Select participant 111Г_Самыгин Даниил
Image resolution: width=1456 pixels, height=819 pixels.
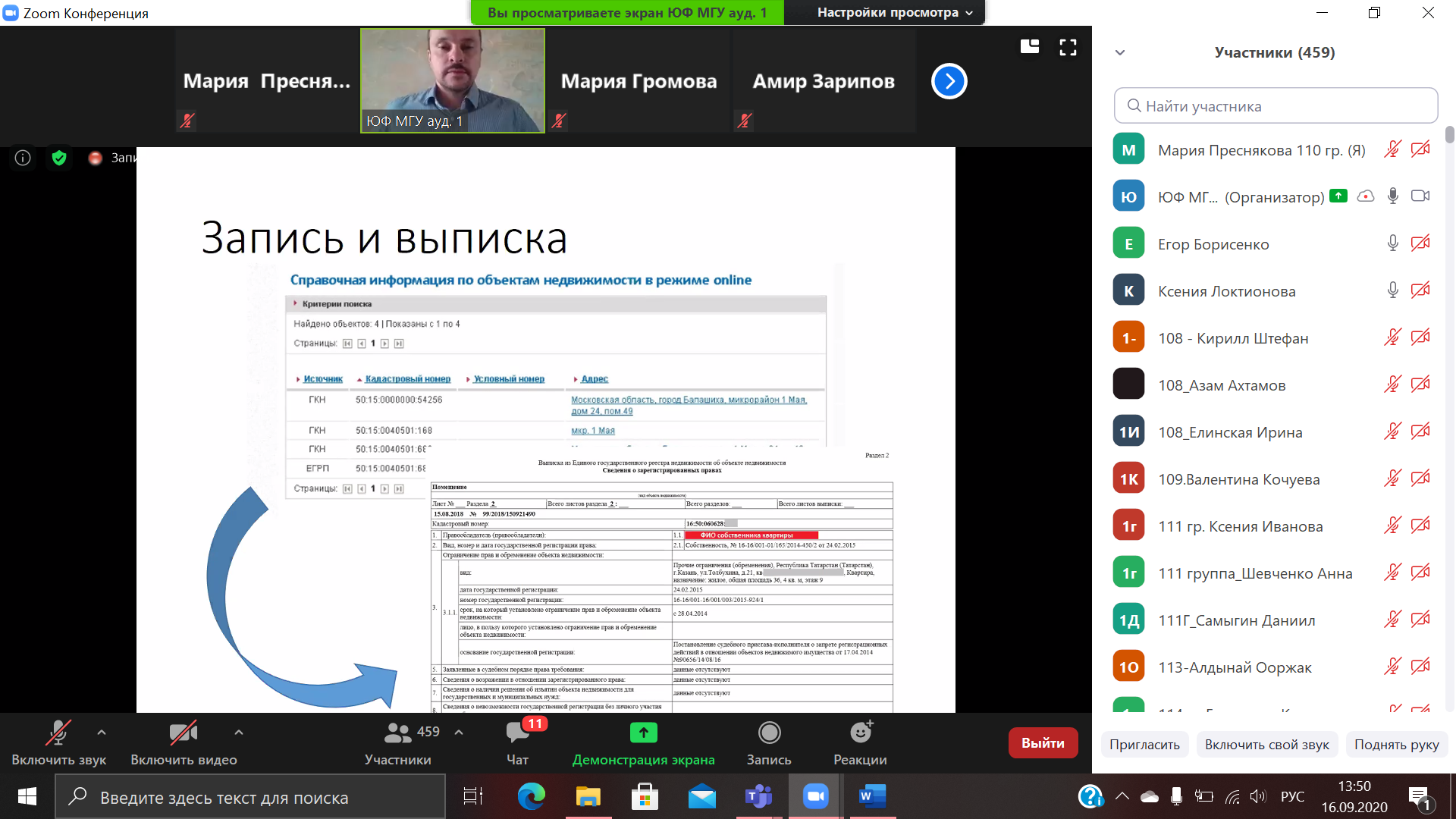tap(1276, 620)
